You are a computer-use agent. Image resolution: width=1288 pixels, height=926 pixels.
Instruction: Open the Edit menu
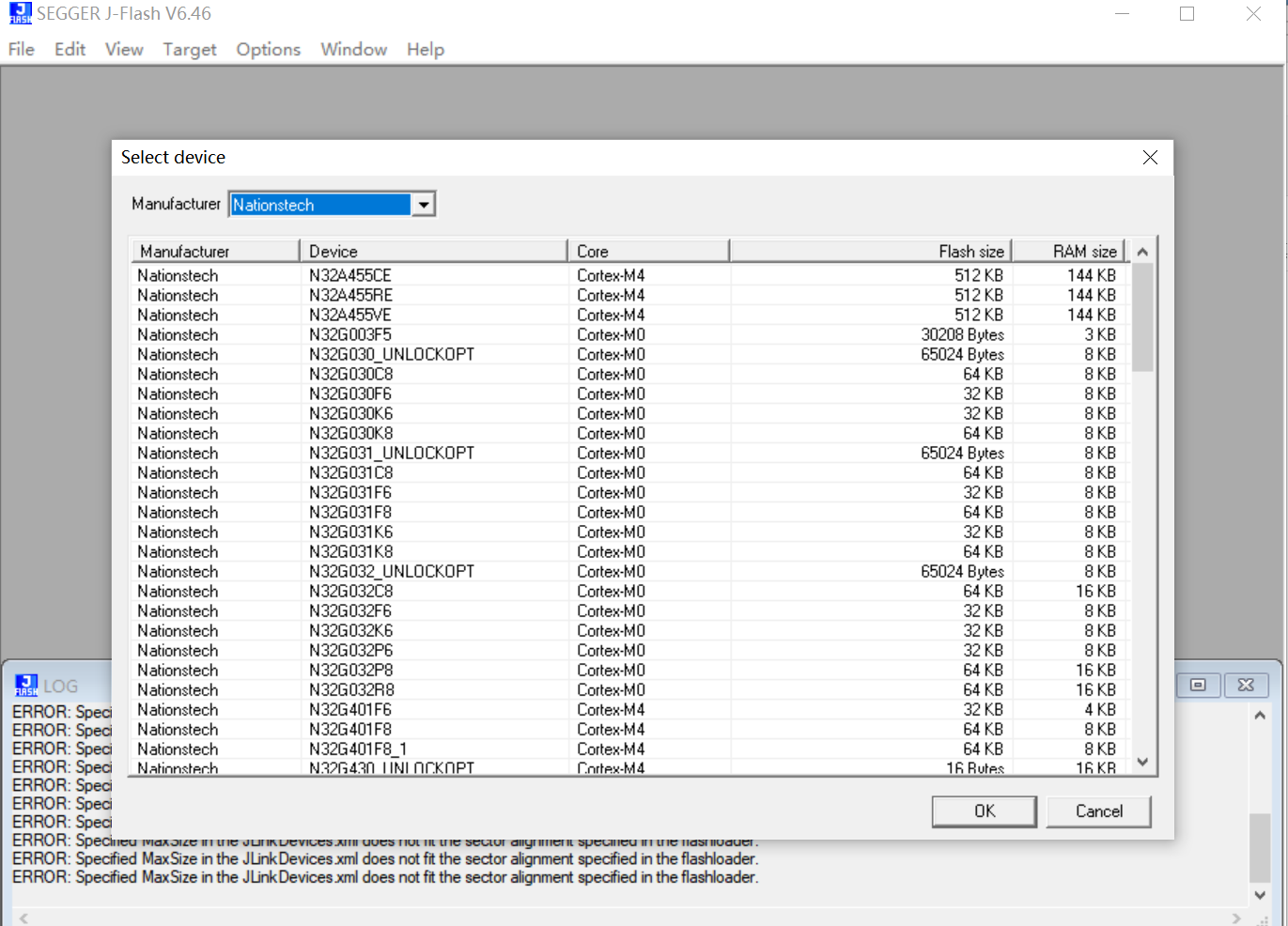(70, 49)
